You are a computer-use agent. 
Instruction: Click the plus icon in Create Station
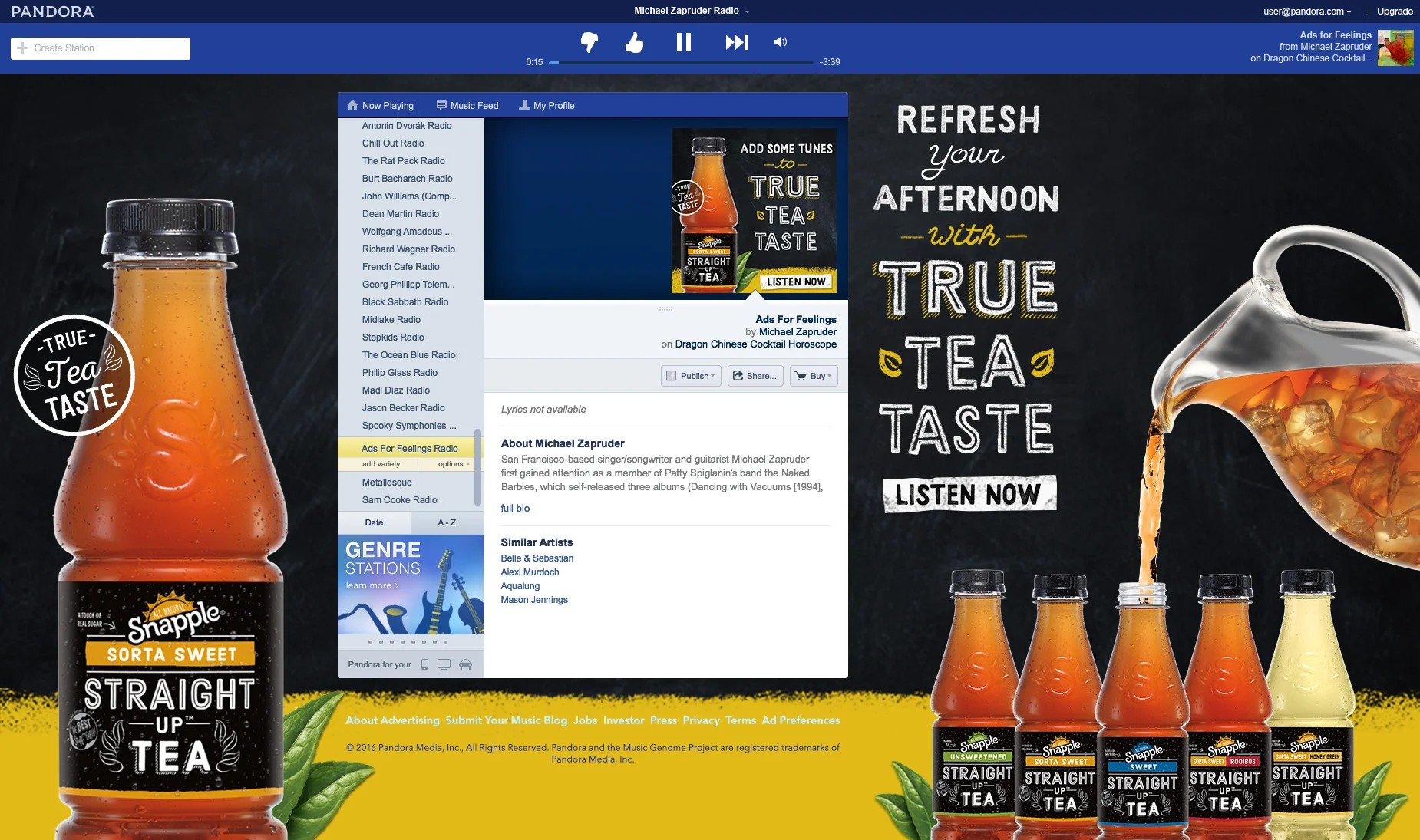(23, 48)
